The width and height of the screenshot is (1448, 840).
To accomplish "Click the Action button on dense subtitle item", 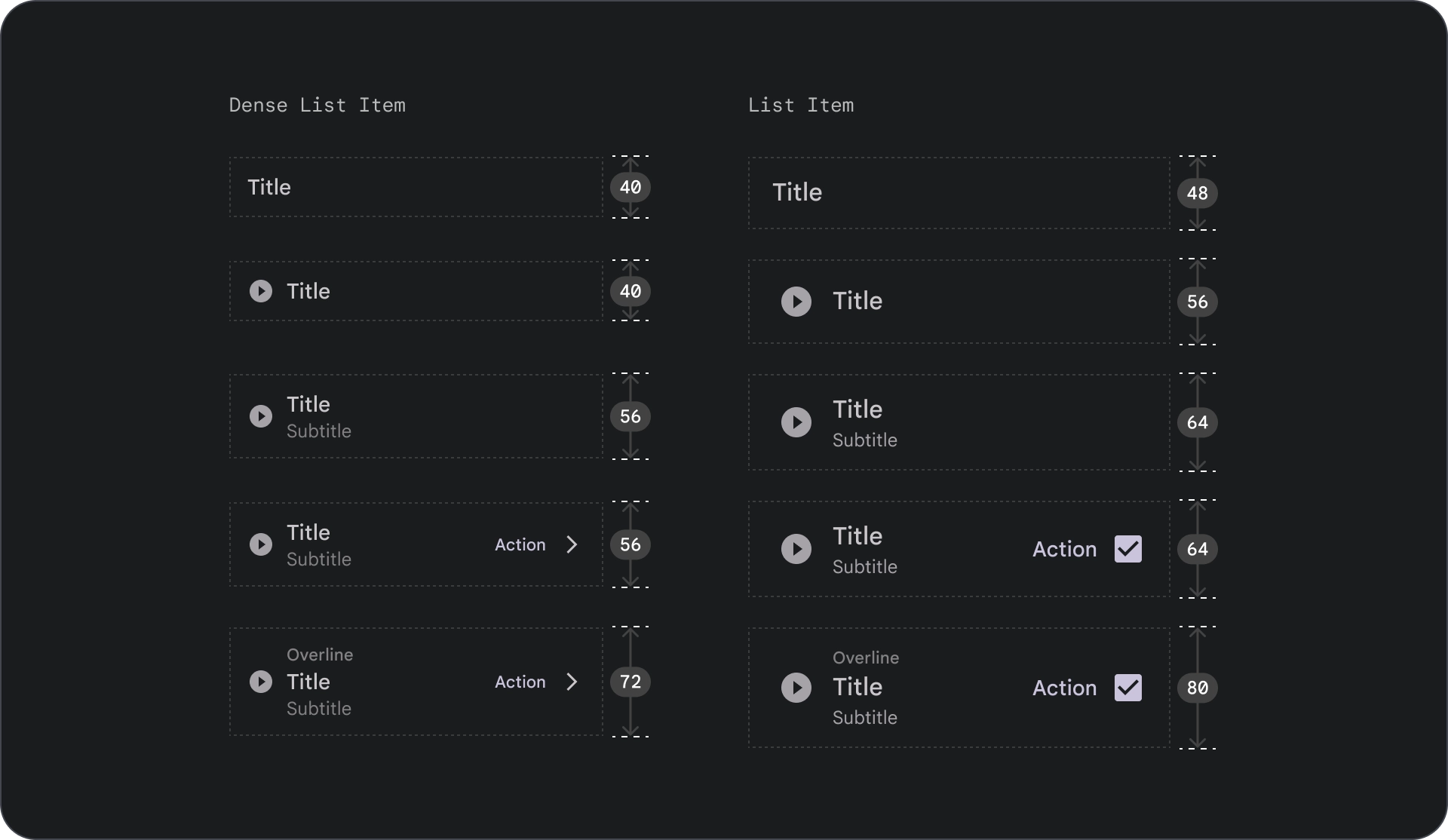I will 519,544.
